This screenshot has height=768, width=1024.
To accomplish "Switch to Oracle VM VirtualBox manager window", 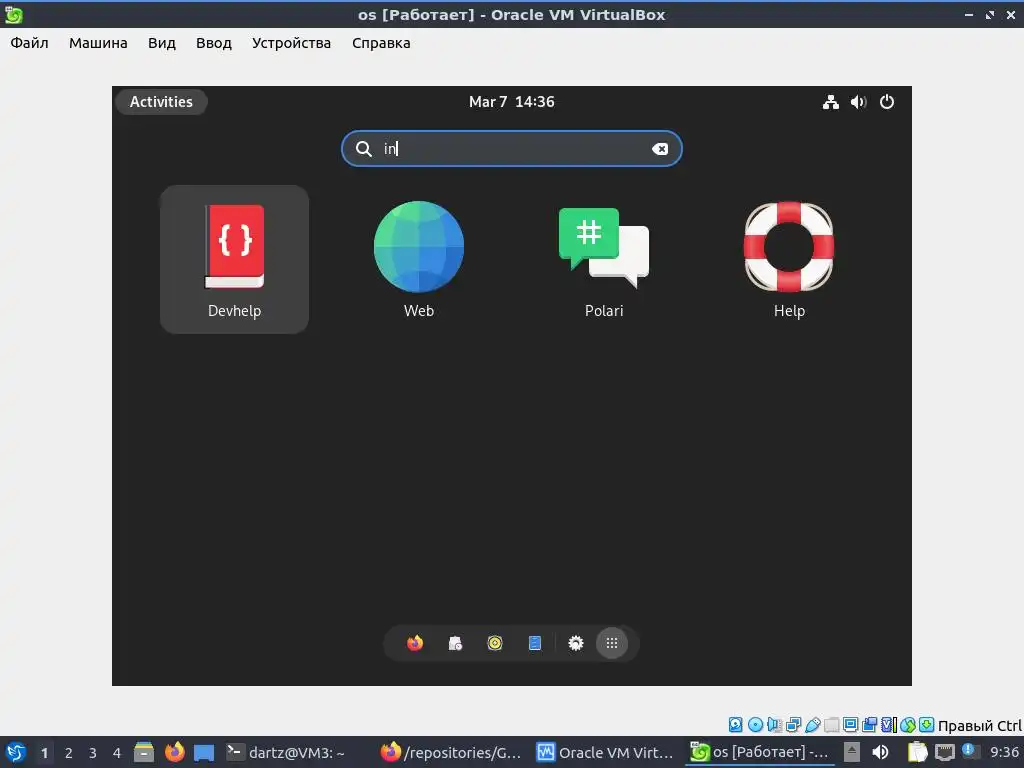I will click(x=605, y=752).
